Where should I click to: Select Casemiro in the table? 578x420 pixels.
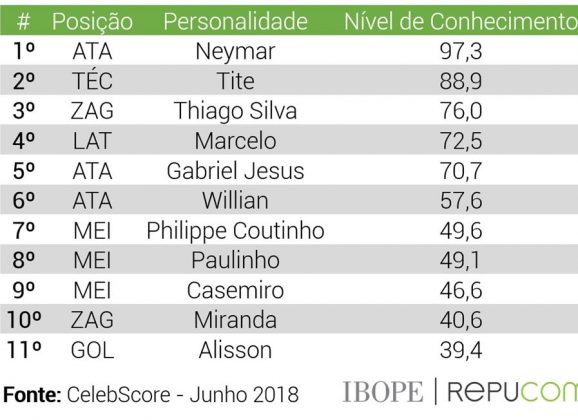pos(235,290)
